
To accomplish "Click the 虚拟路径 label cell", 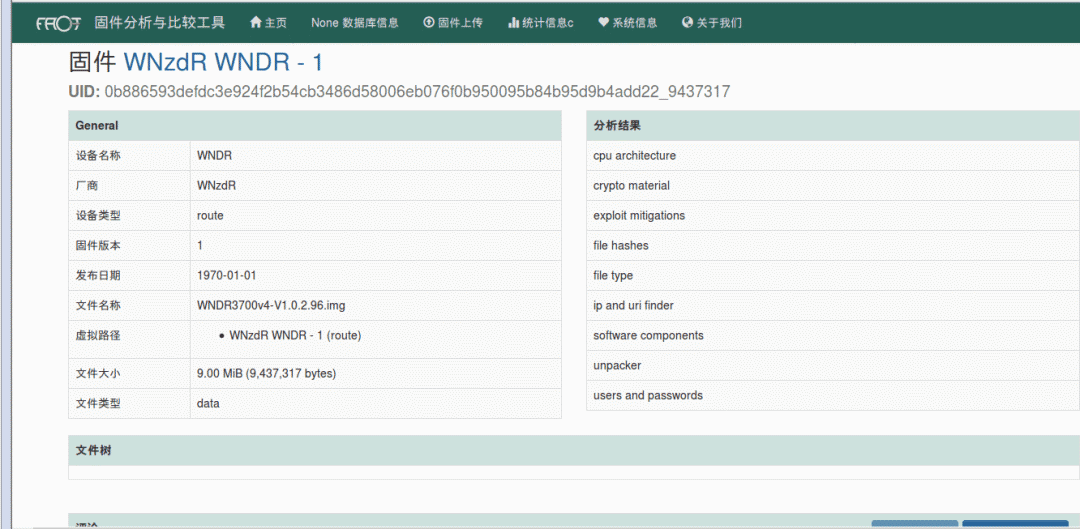I will 129,339.
